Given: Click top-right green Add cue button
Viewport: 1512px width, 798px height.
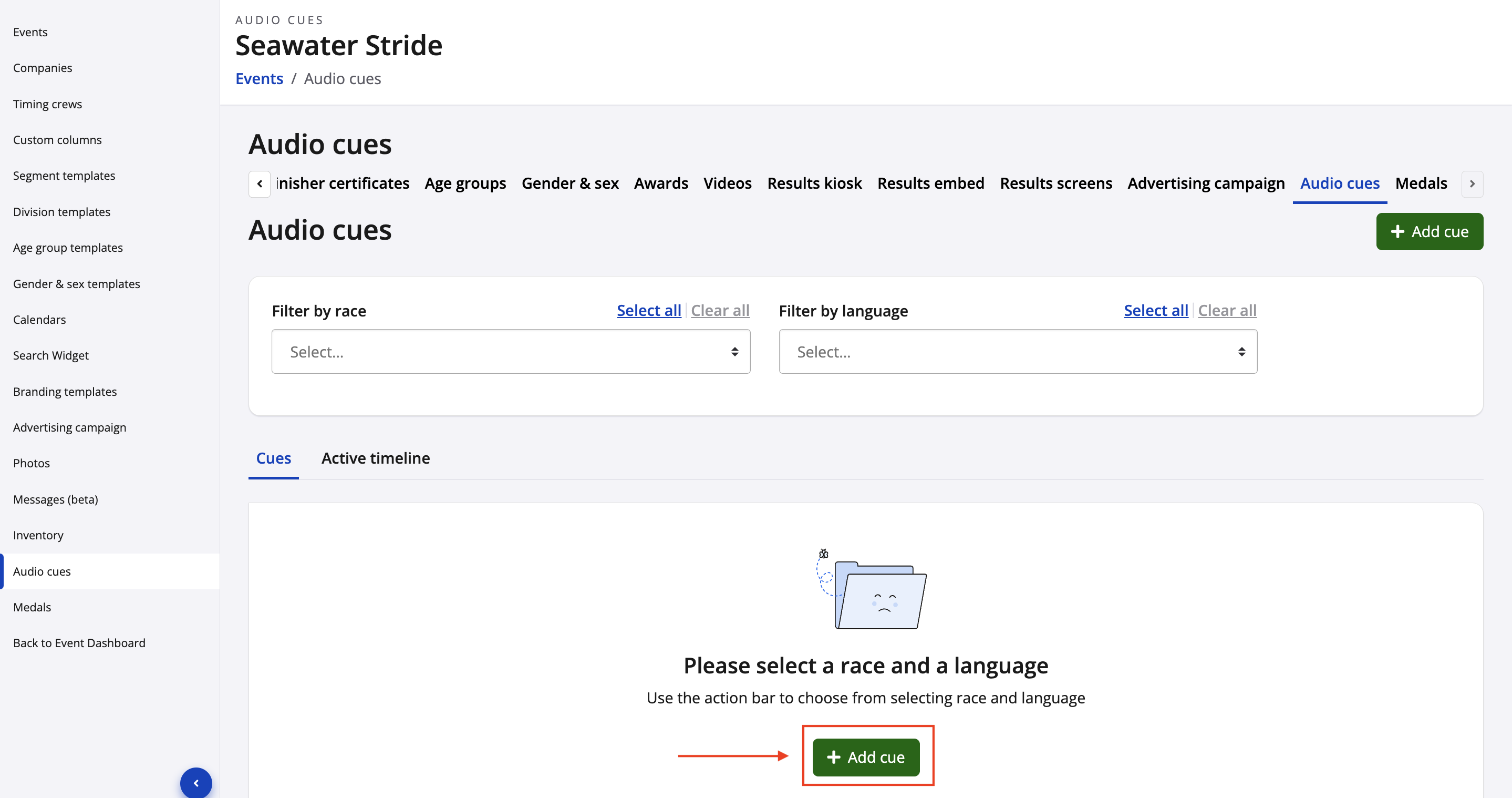Looking at the screenshot, I should pyautogui.click(x=1428, y=231).
